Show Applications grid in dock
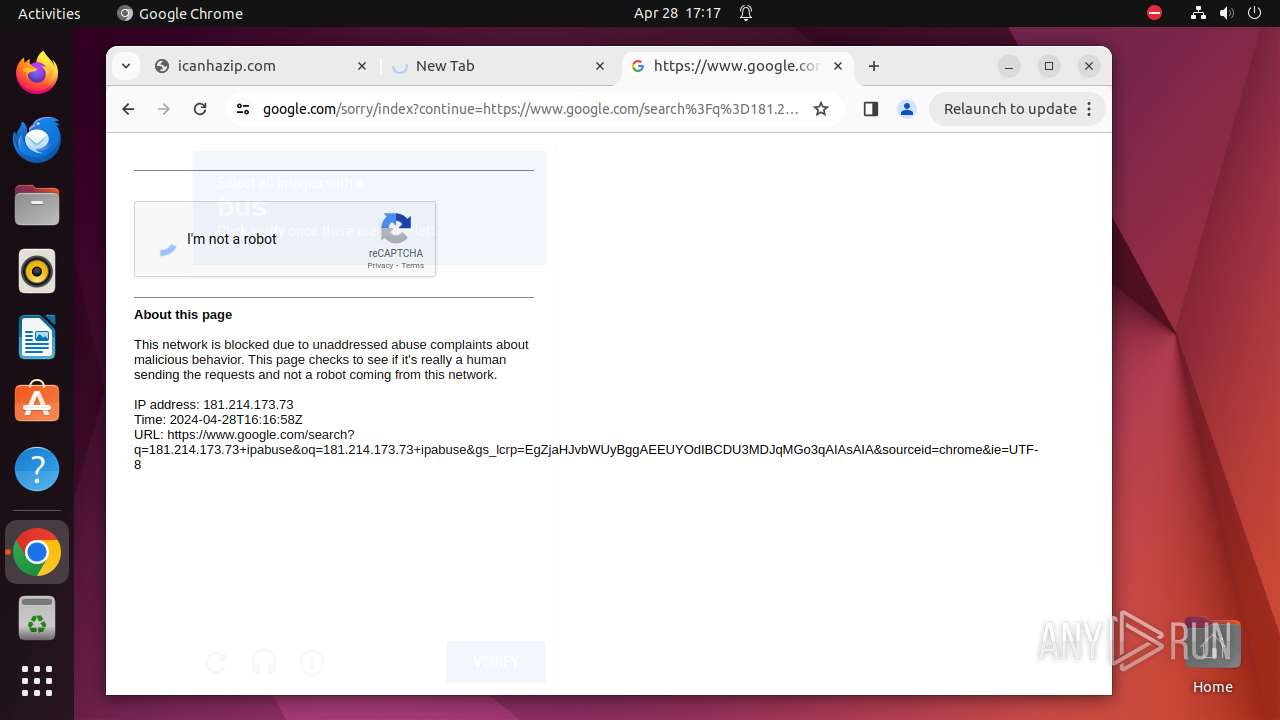Image resolution: width=1280 pixels, height=720 pixels. (37, 681)
